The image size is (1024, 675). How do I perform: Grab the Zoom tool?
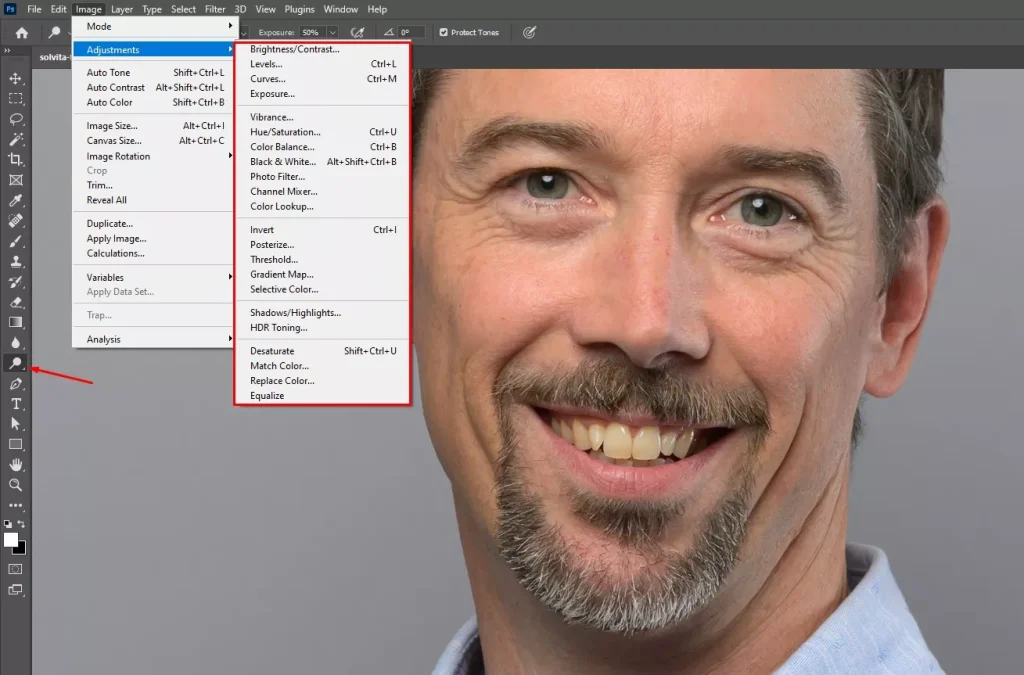click(x=14, y=484)
